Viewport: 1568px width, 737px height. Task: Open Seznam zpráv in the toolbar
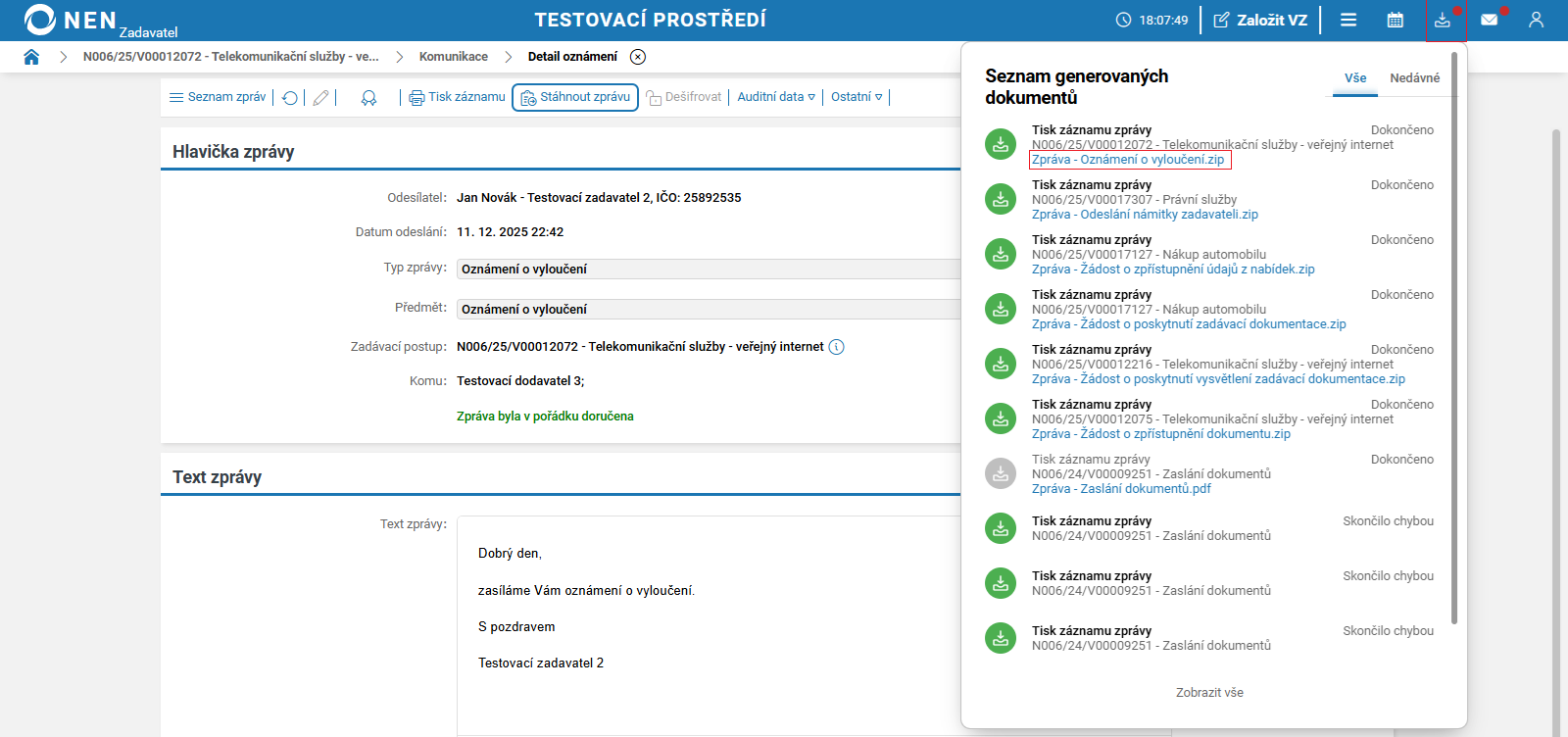point(218,97)
